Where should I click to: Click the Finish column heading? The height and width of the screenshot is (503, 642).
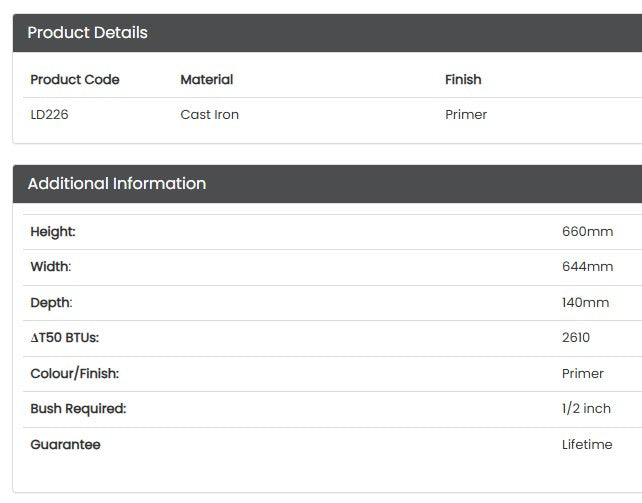(x=463, y=80)
